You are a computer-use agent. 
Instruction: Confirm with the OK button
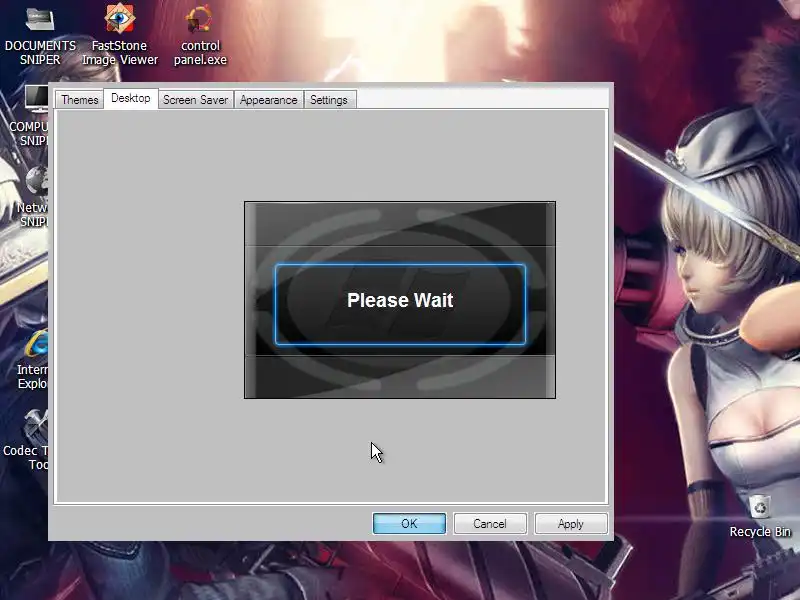pyautogui.click(x=409, y=523)
